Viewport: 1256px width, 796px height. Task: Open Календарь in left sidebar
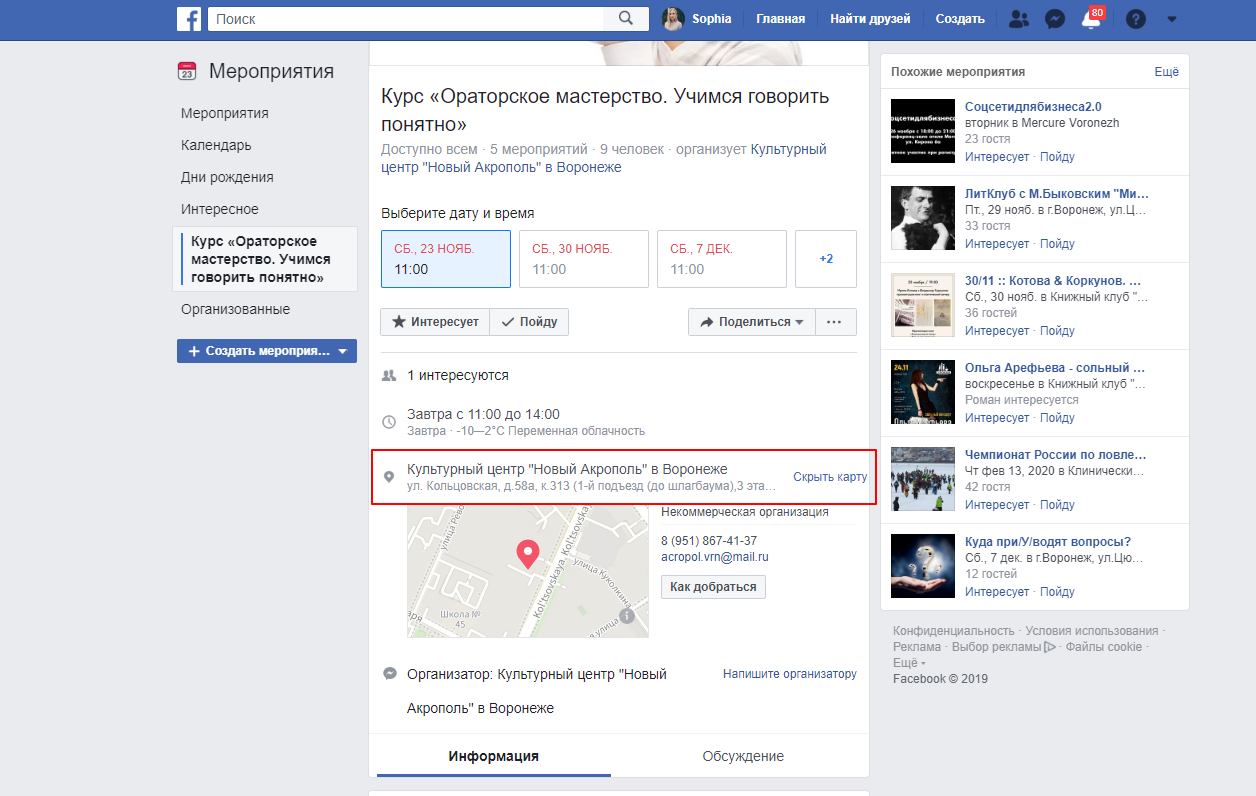click(216, 145)
